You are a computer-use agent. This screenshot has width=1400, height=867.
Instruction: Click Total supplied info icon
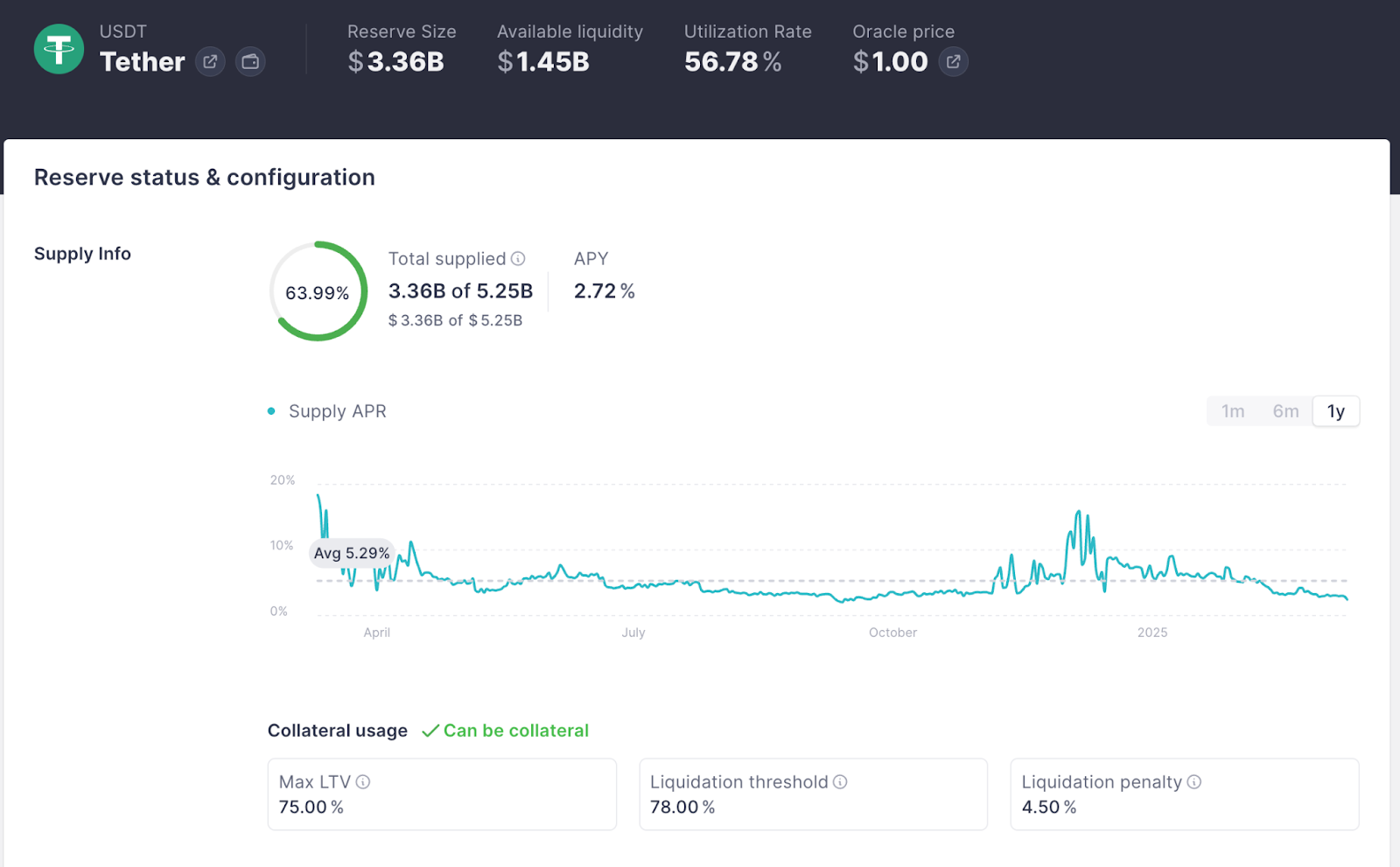518,259
